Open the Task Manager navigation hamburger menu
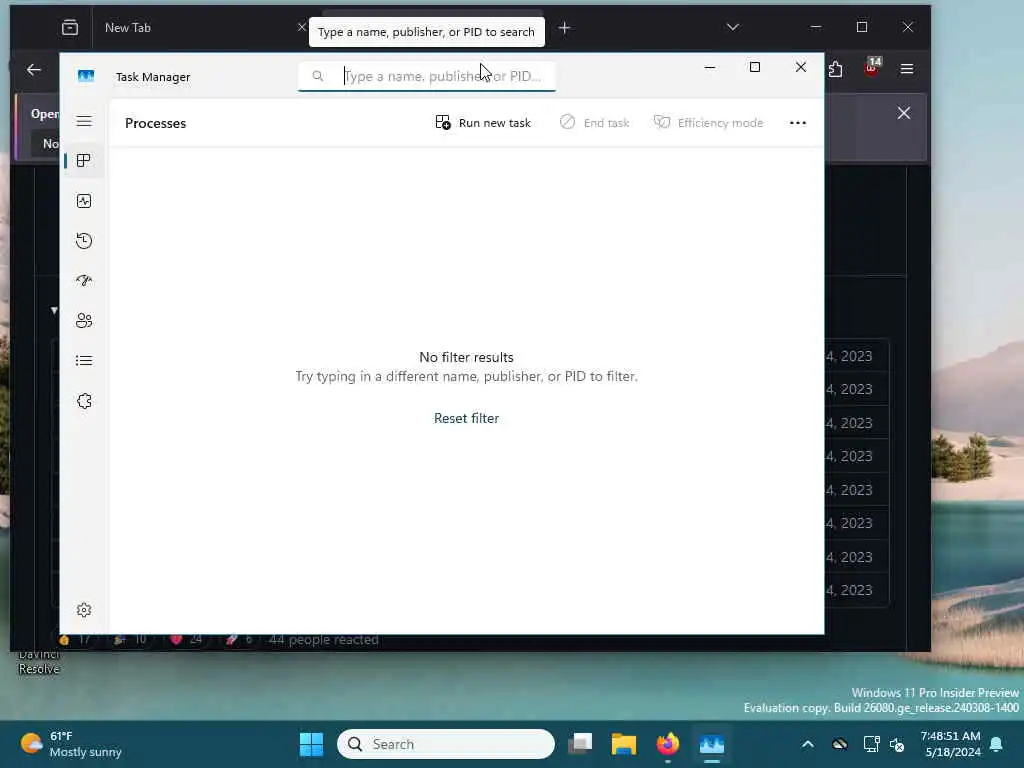Viewport: 1024px width, 768px height. (x=84, y=121)
